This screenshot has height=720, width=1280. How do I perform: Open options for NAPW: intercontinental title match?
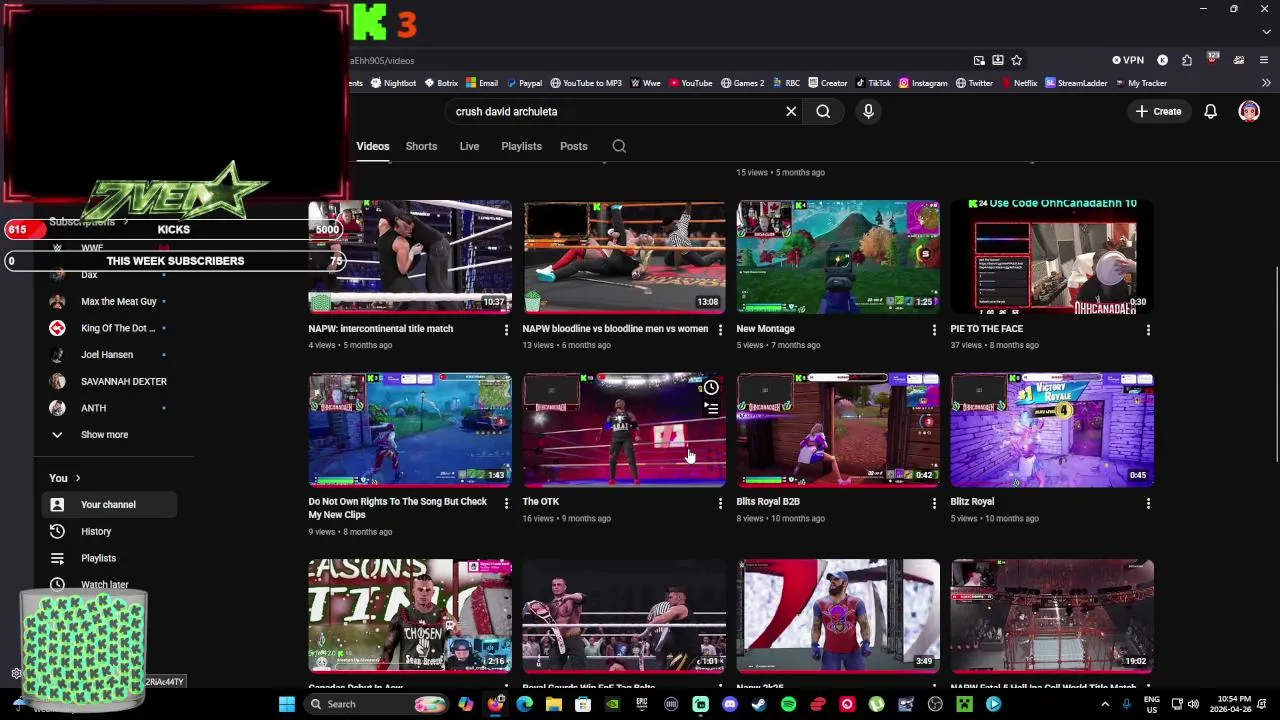click(506, 330)
